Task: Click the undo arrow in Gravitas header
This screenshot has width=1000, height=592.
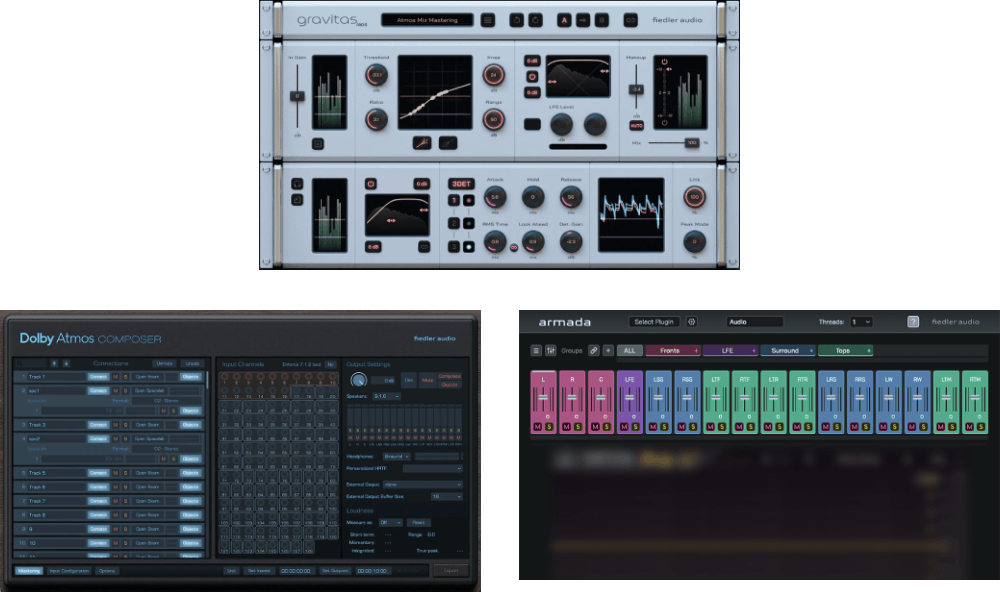Action: [x=516, y=19]
